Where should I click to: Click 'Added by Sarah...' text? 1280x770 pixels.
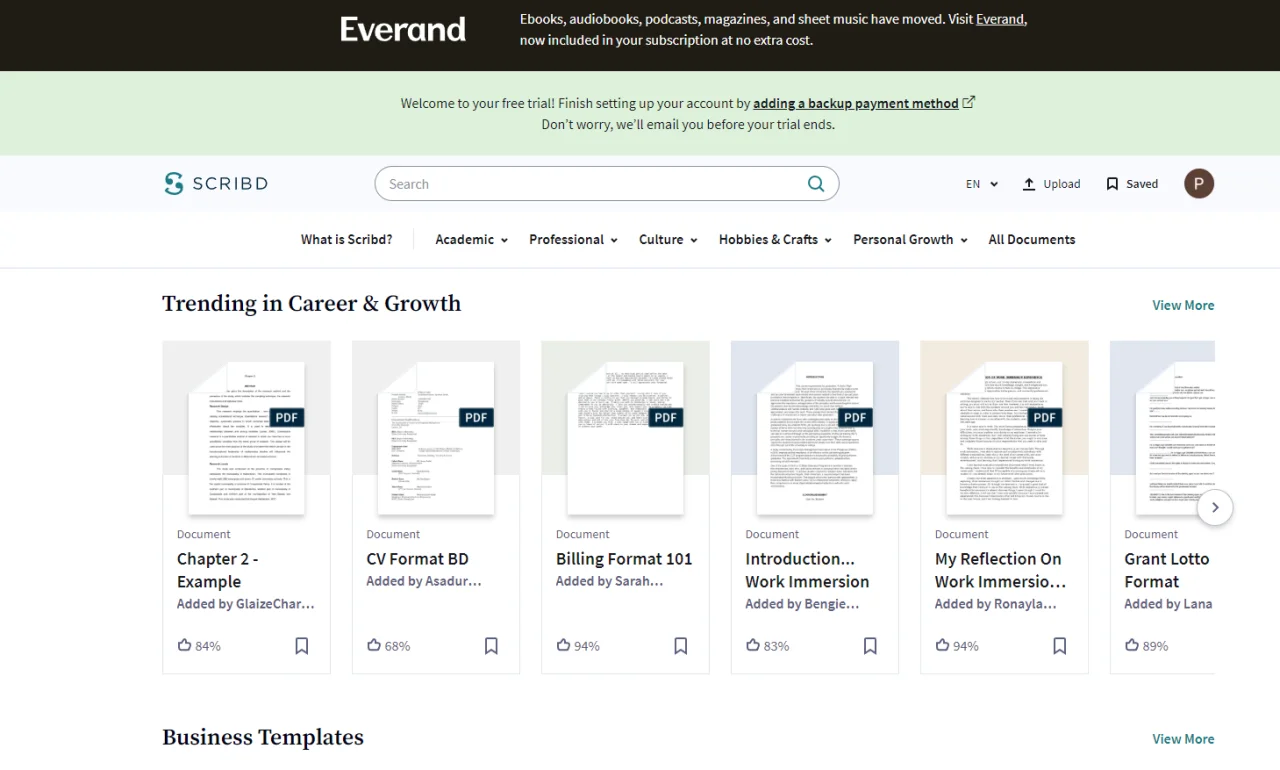(610, 581)
